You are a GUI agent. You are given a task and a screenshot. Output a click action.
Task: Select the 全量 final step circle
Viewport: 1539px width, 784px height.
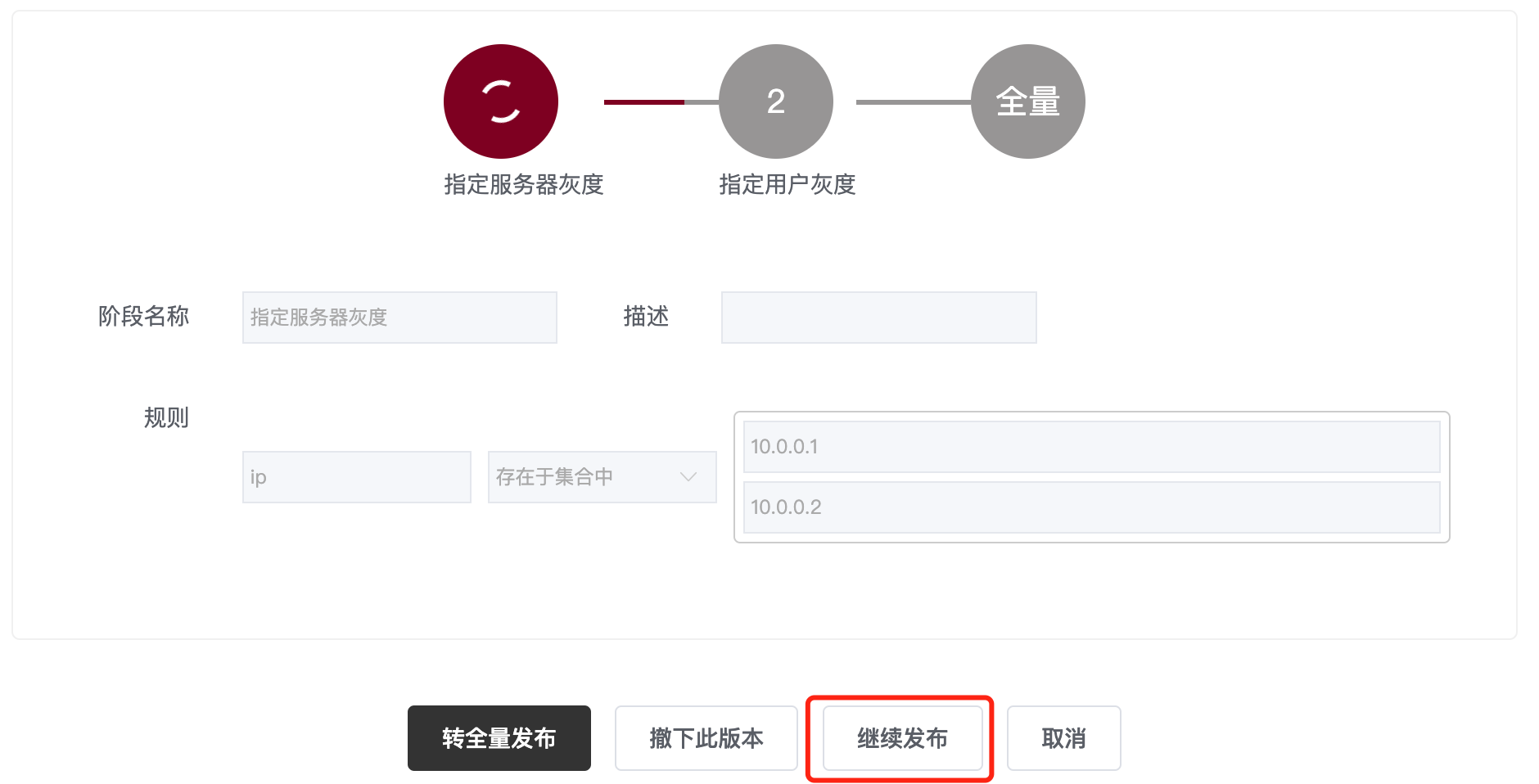[x=1028, y=101]
